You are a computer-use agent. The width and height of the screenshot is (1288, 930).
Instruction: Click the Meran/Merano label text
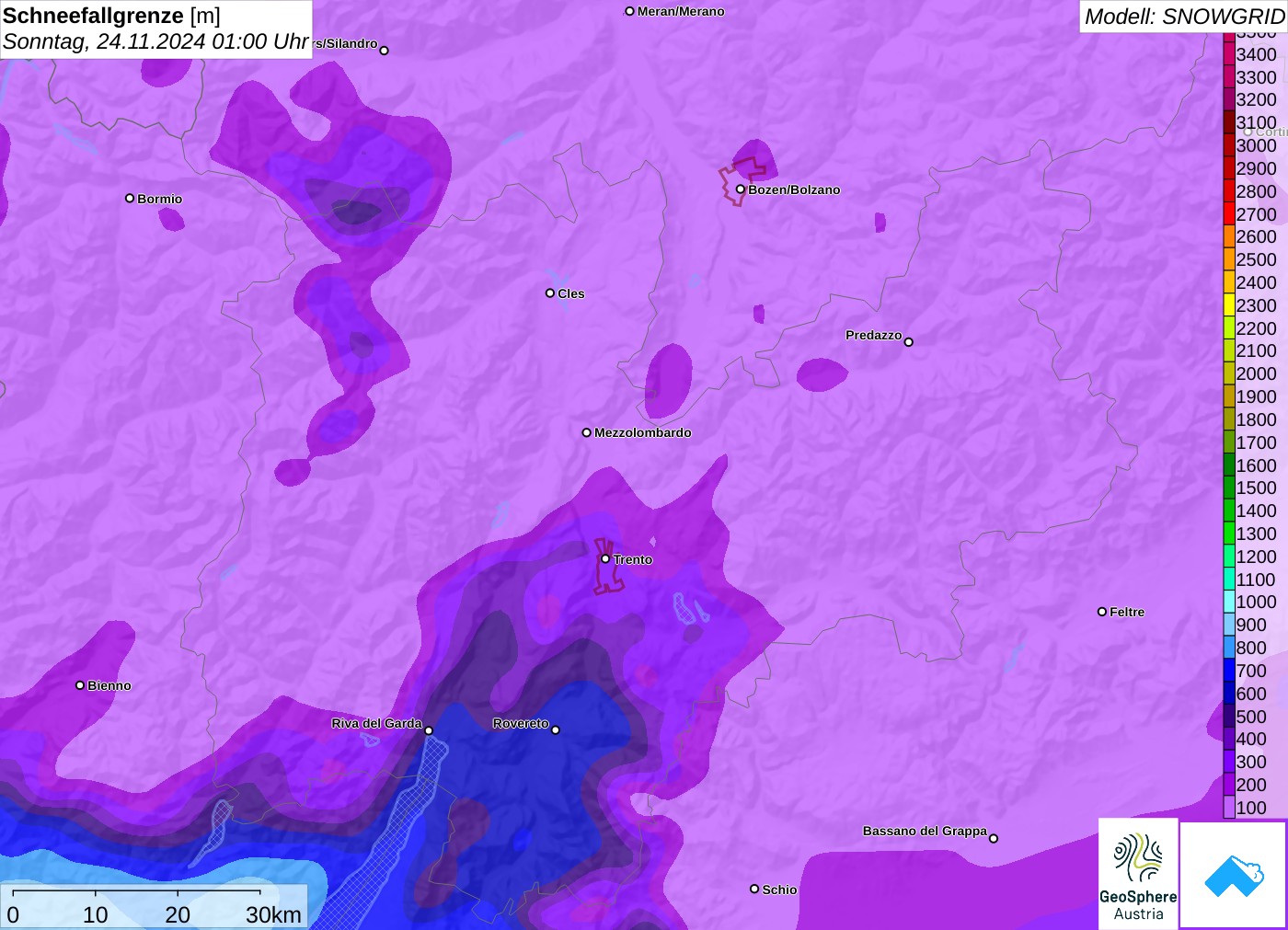pos(681,11)
